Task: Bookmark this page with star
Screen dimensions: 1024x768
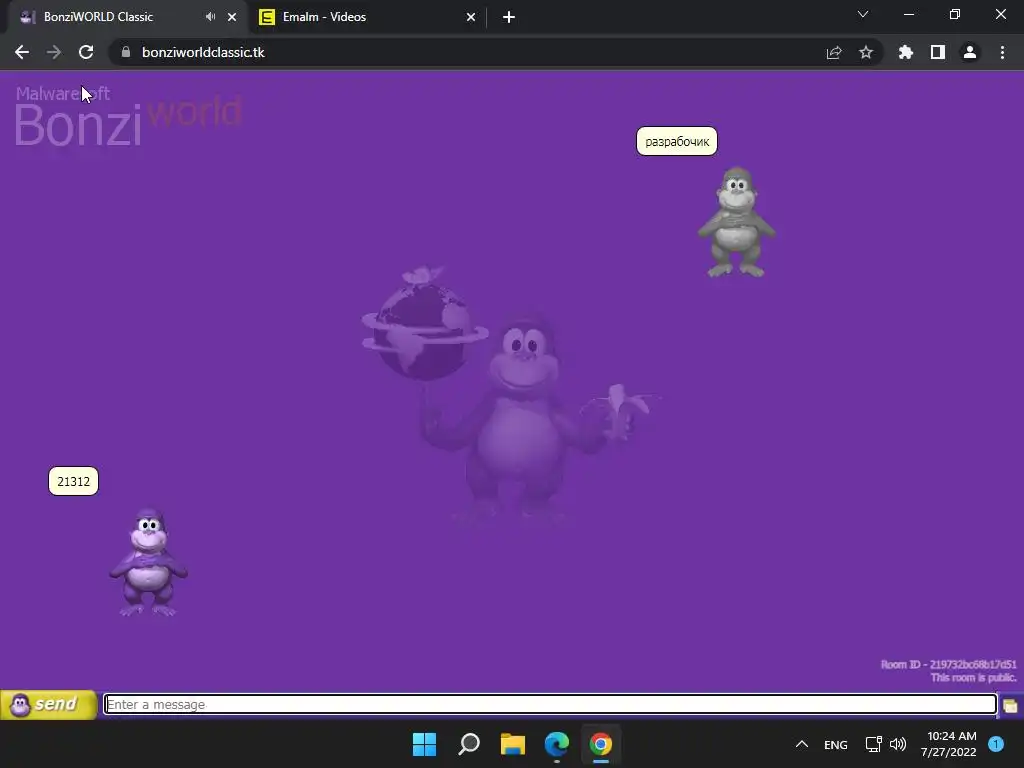Action: [x=866, y=52]
